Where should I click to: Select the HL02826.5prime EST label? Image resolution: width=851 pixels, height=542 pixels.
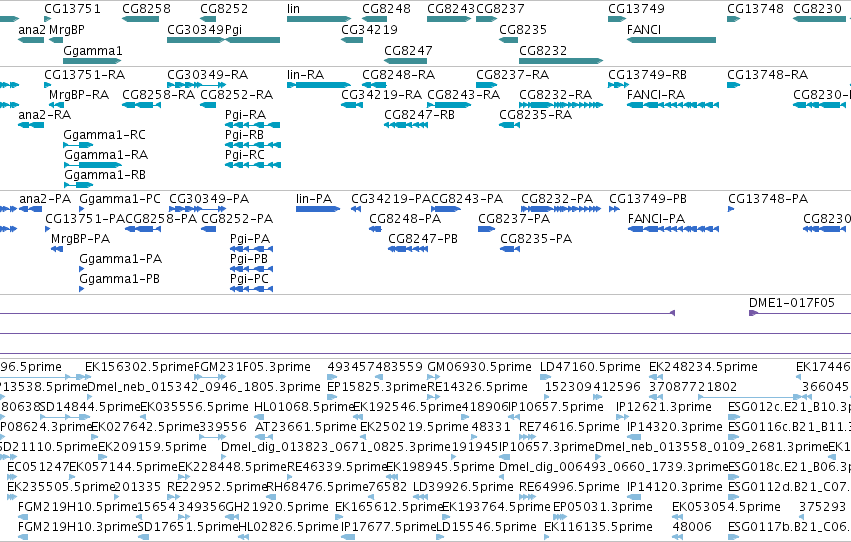pos(288,527)
